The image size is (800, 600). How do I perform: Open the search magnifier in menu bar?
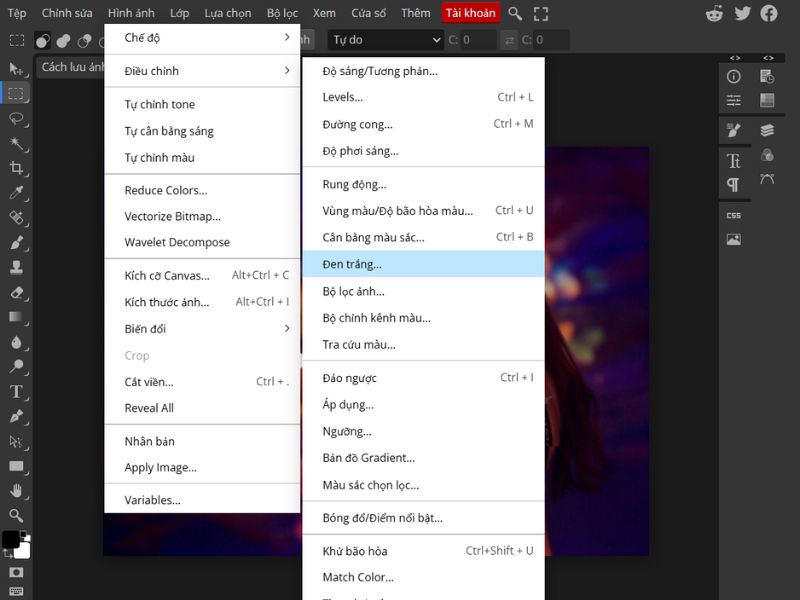(x=515, y=13)
